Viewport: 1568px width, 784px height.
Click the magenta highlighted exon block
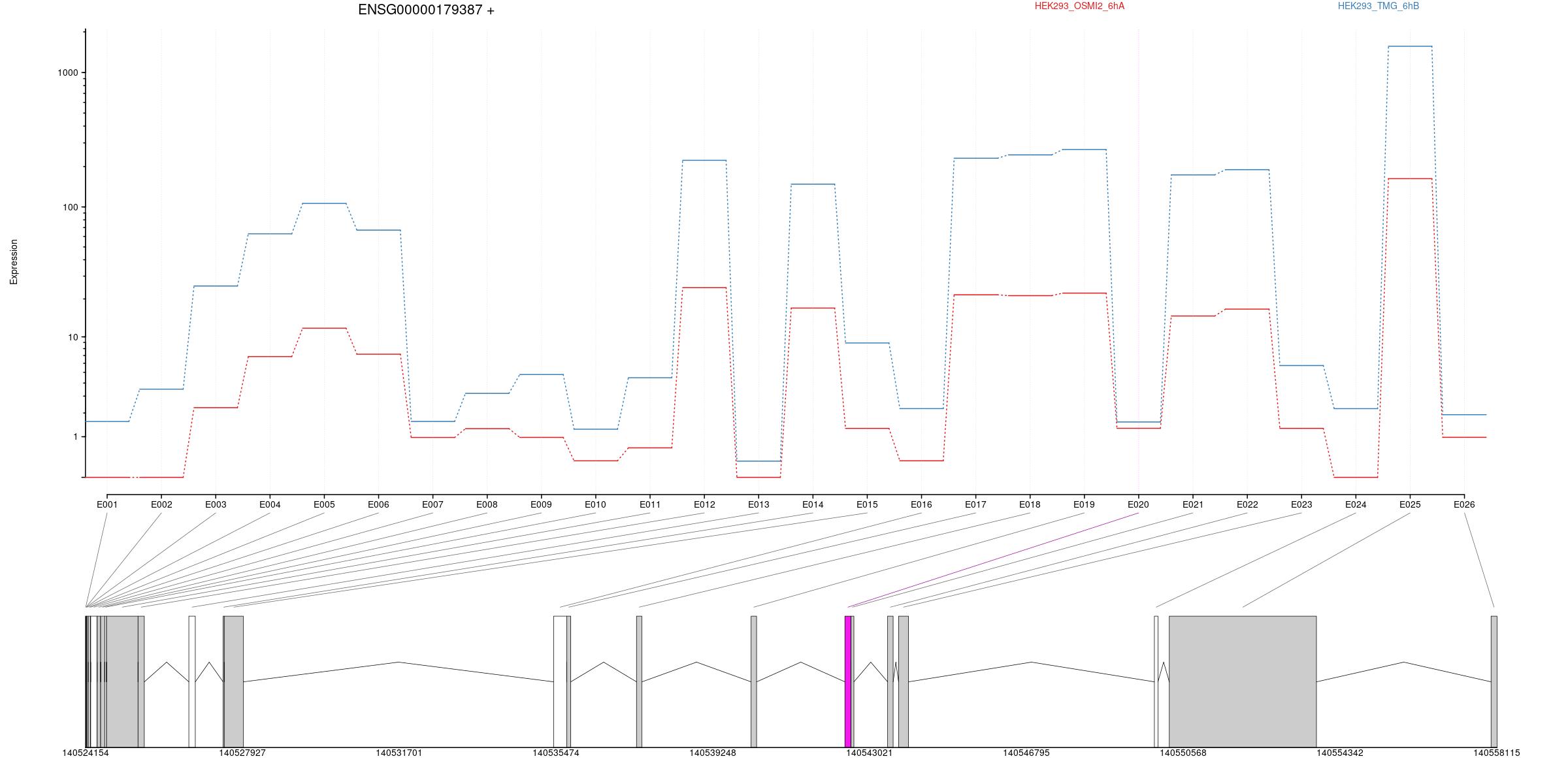(848, 681)
